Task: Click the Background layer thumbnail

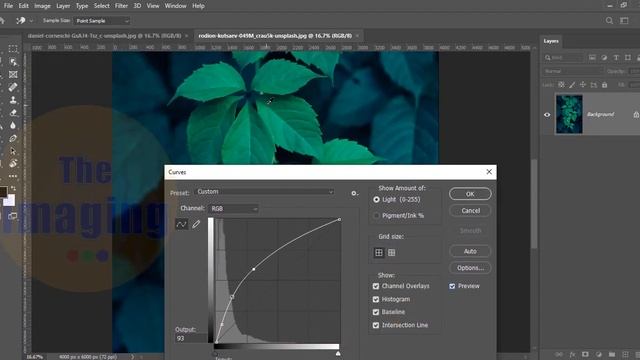Action: [x=569, y=114]
